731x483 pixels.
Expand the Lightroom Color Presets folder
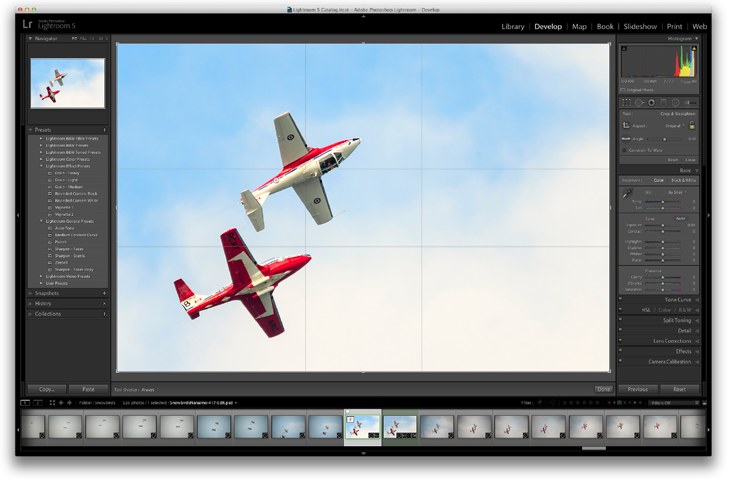coord(41,159)
